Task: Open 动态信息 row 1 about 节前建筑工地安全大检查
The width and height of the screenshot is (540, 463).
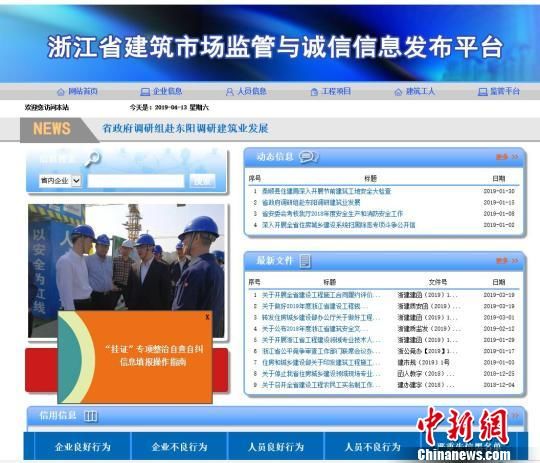Action: point(326,191)
